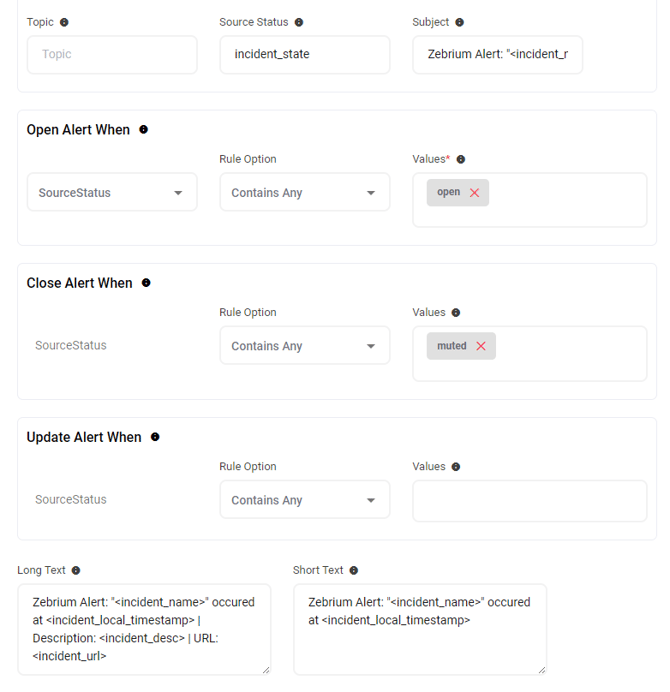Click the info icon beside Topic label
The height and width of the screenshot is (692, 670).
(x=65, y=22)
